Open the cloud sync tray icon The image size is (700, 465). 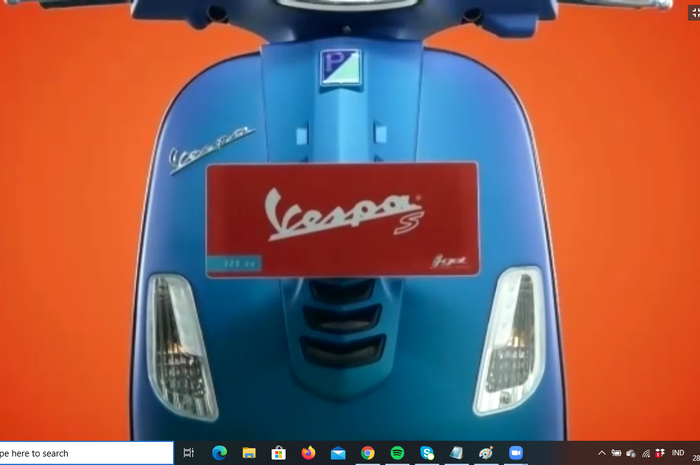[x=631, y=453]
